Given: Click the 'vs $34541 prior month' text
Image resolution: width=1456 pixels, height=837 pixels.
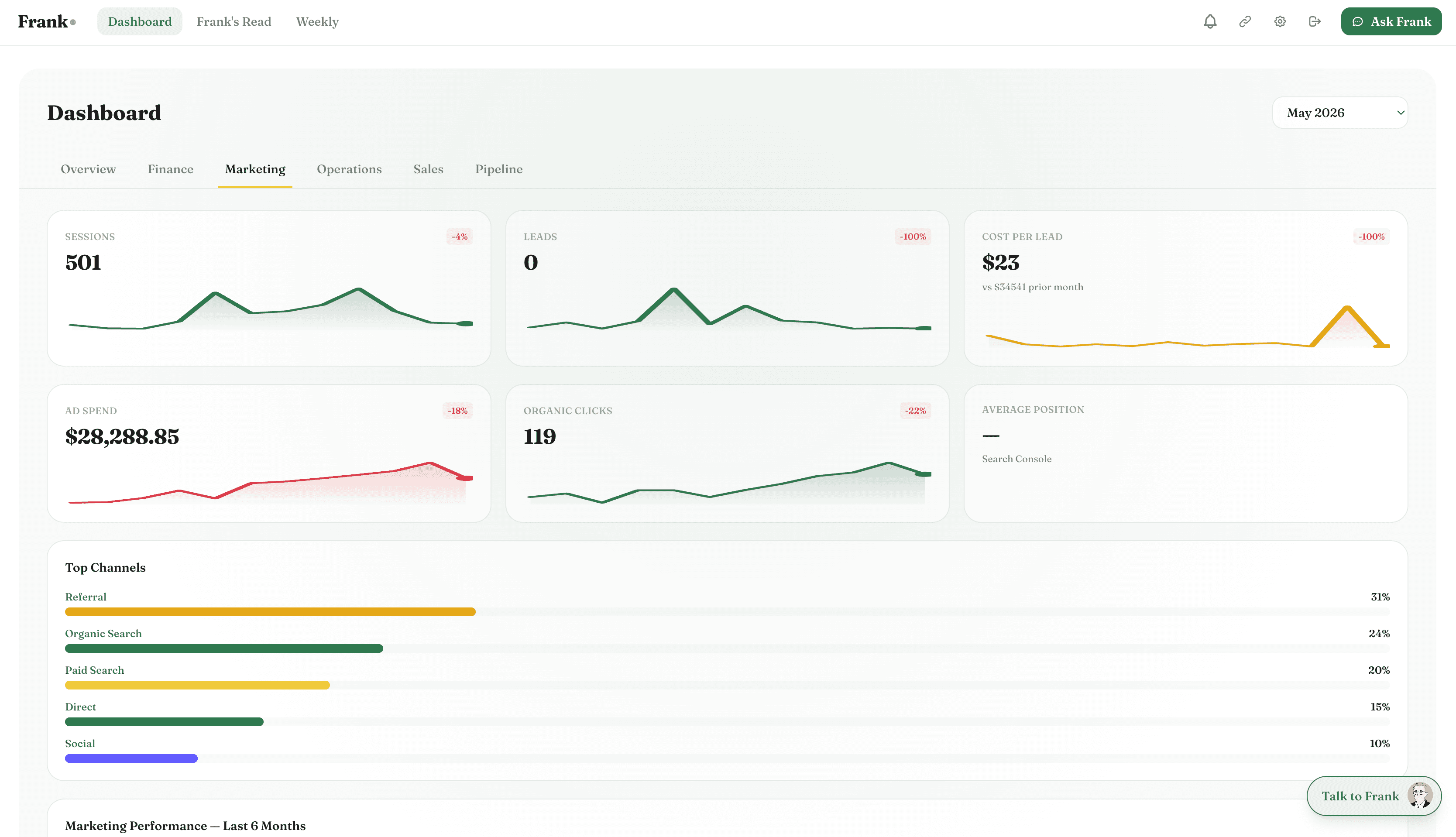Looking at the screenshot, I should tap(1033, 287).
